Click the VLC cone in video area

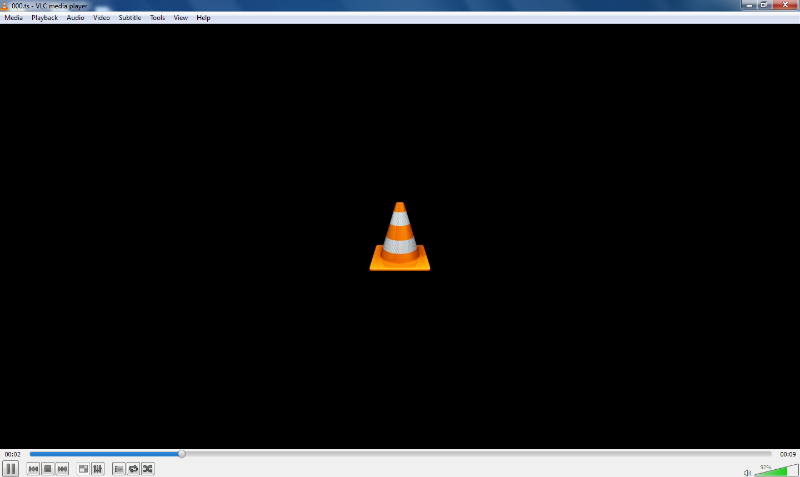[x=399, y=236]
